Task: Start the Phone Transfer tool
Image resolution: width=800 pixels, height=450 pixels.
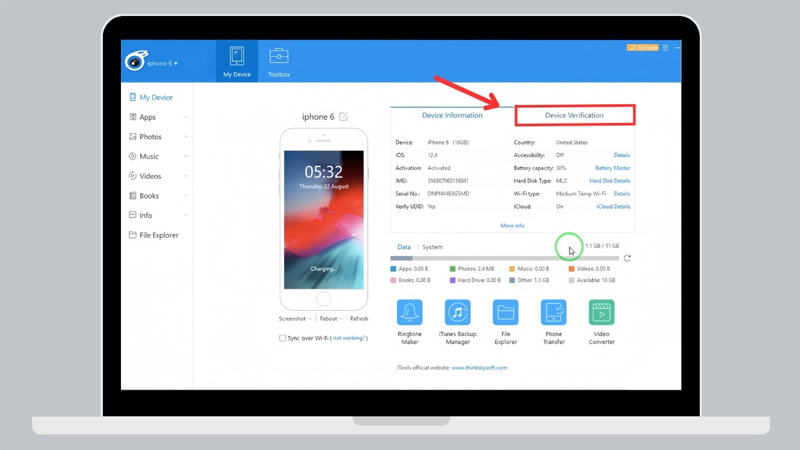Action: (554, 313)
